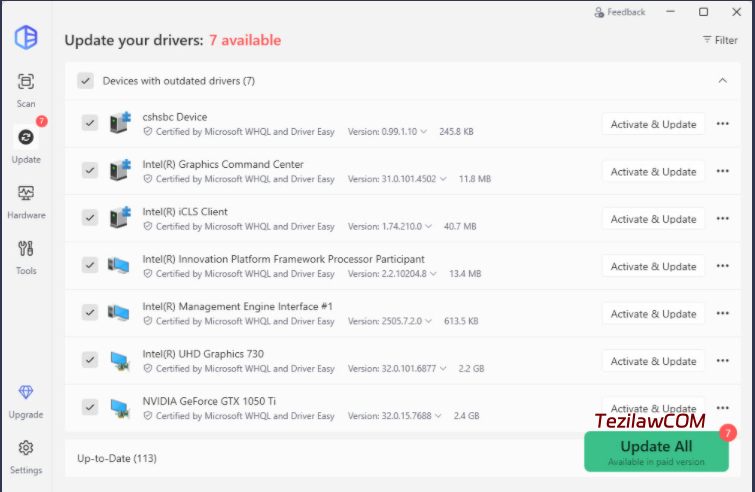Screen dimensions: 755x492
Task: Click the NVIDIA GeForce GTX 1050 Ti name
Action: (209, 401)
